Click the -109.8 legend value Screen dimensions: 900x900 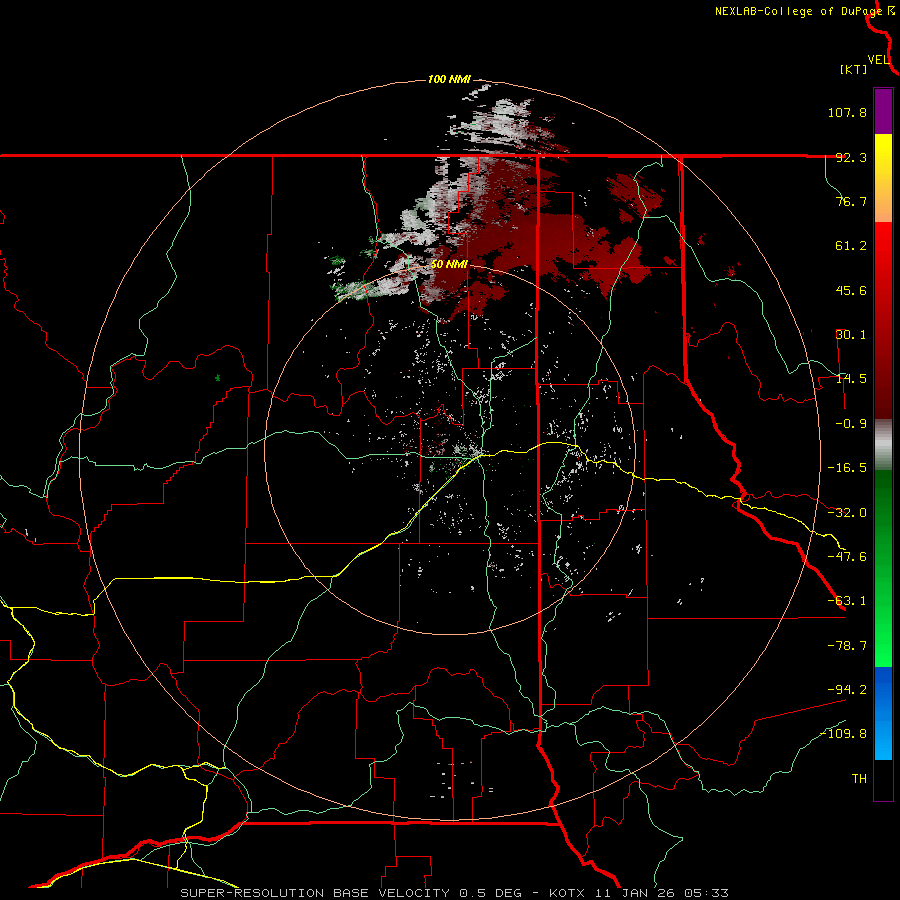pos(843,734)
